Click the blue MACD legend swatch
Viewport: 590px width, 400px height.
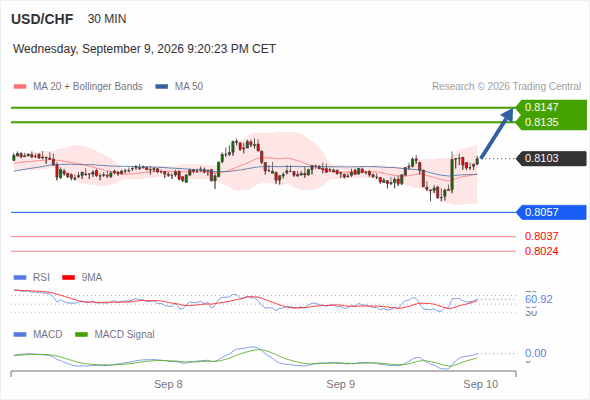click(x=20, y=335)
